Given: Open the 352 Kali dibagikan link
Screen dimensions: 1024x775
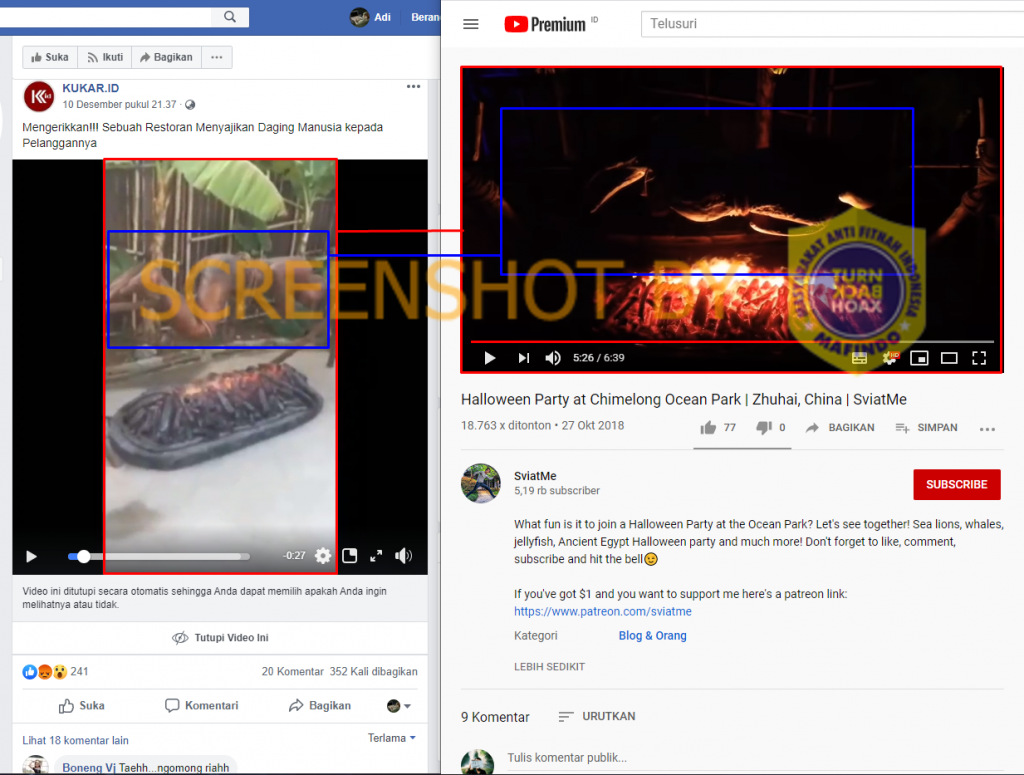Looking at the screenshot, I should pos(374,671).
